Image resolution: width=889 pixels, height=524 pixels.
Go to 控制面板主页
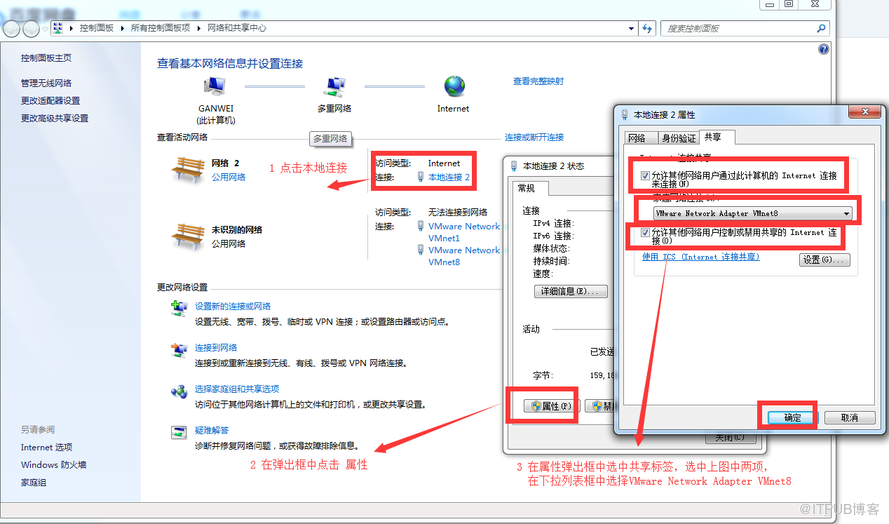click(x=46, y=58)
